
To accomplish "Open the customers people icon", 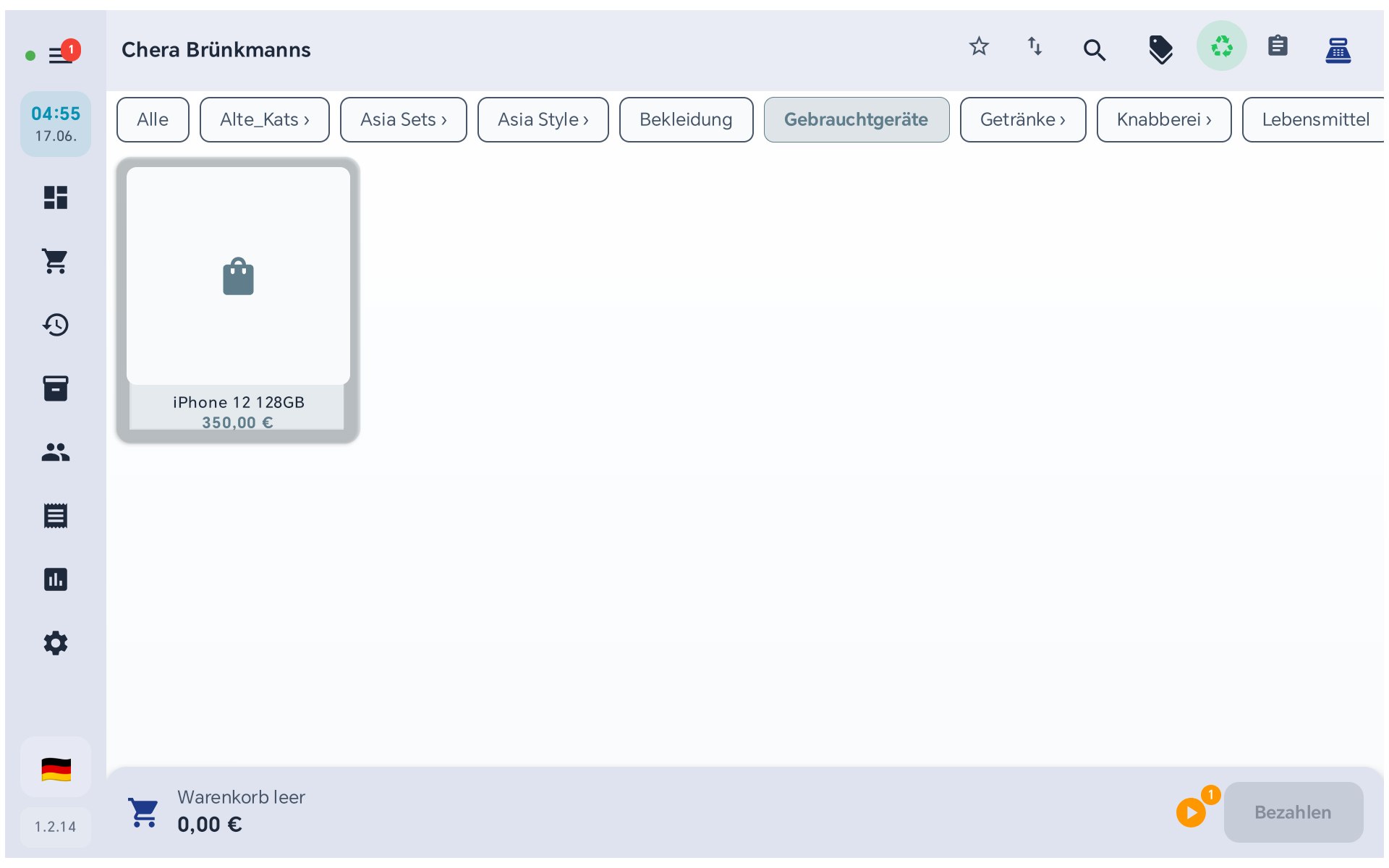I will pos(56,452).
